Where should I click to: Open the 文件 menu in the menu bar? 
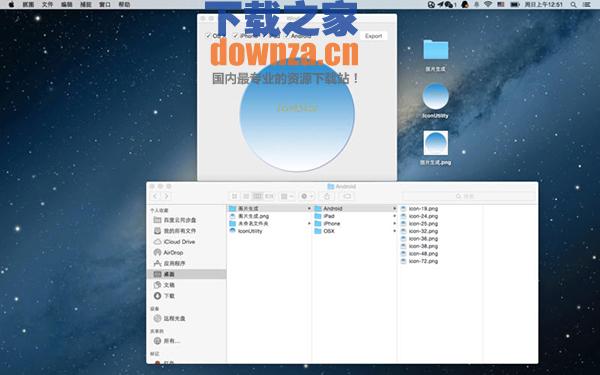47,5
